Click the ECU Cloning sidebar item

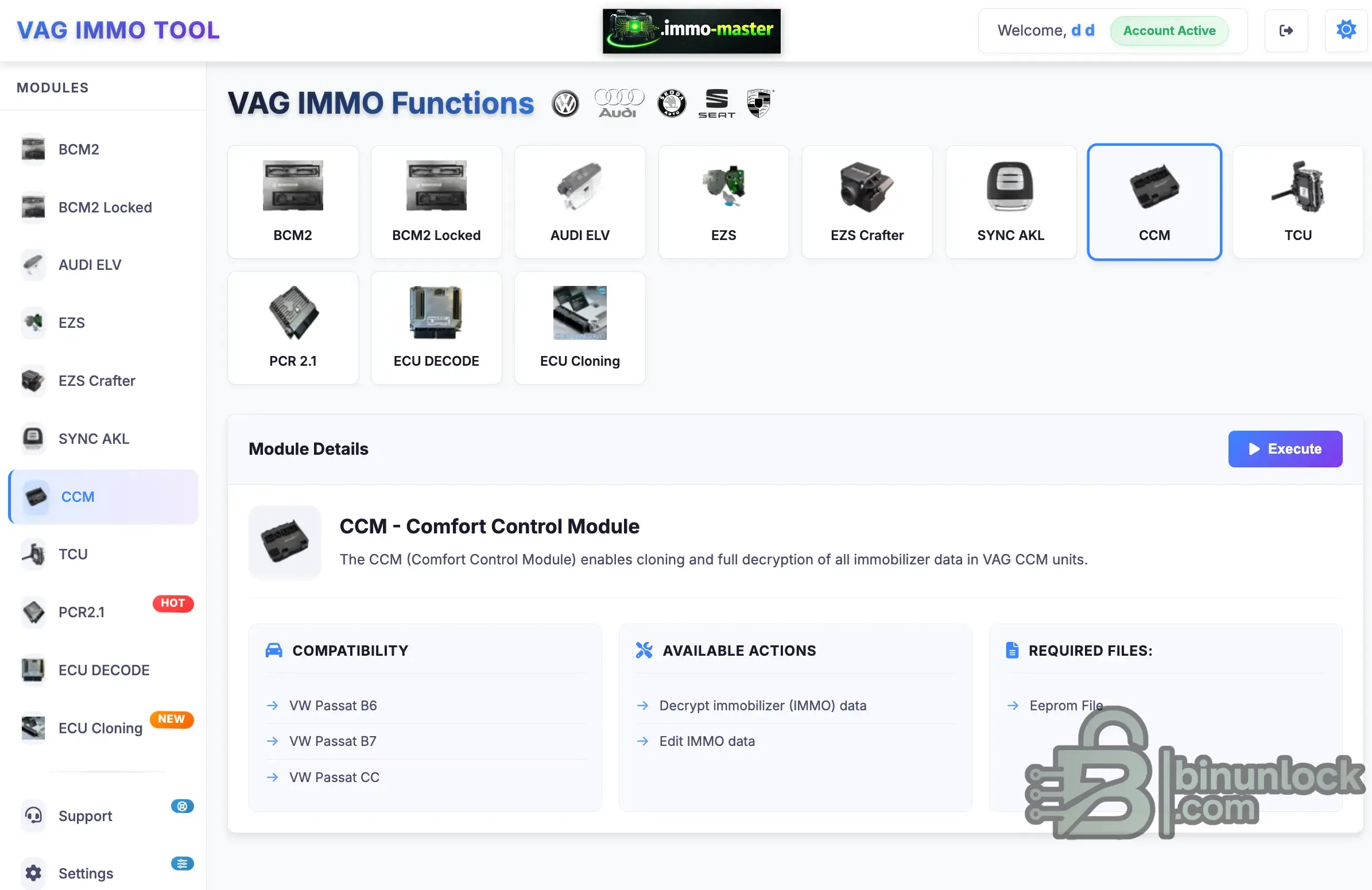tap(100, 728)
